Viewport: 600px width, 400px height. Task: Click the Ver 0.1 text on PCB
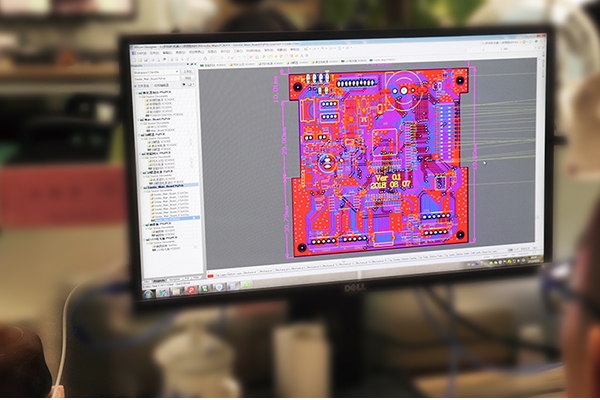(388, 177)
